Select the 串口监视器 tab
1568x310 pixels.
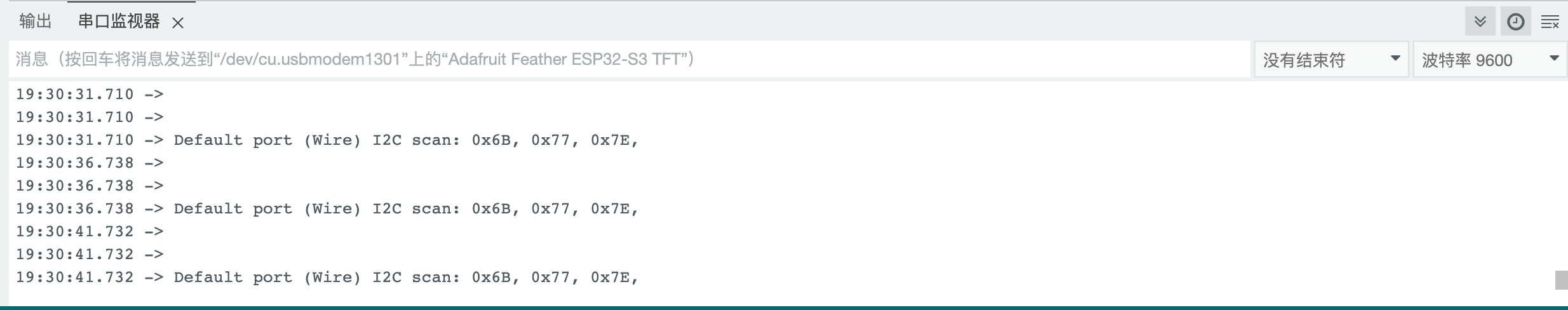[119, 22]
